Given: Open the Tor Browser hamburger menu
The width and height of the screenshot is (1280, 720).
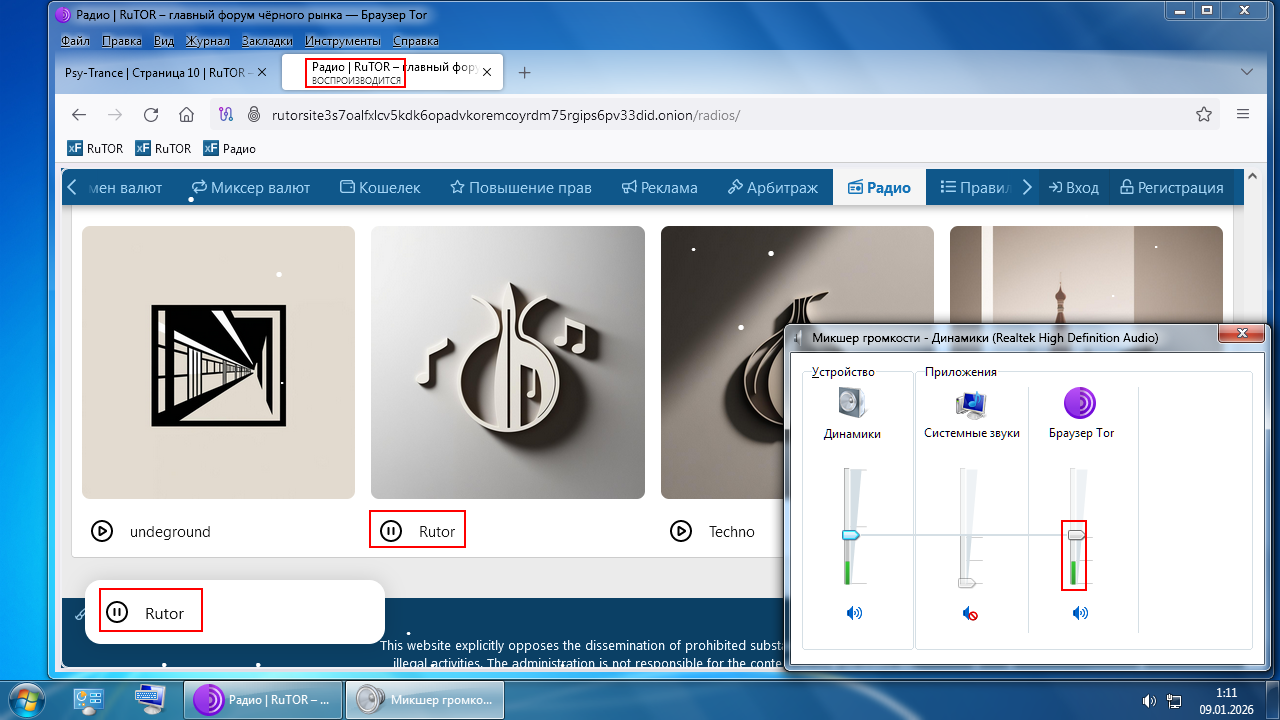Looking at the screenshot, I should point(1243,114).
